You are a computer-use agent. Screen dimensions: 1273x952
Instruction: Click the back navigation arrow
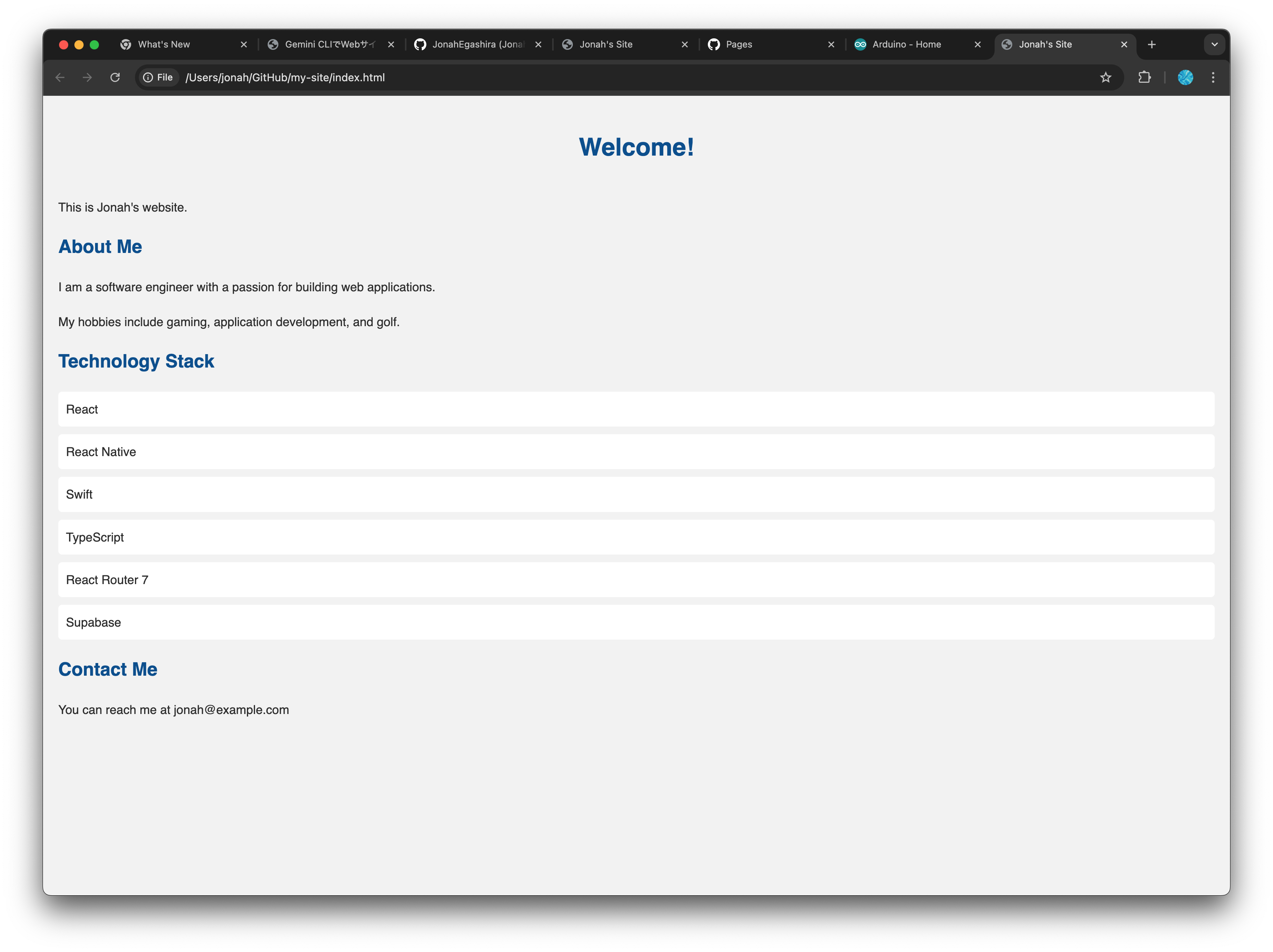pyautogui.click(x=60, y=77)
